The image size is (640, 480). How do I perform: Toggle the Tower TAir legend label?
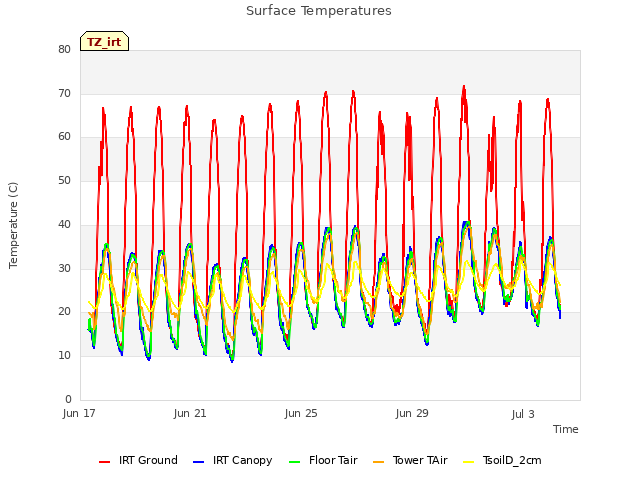pos(420,460)
